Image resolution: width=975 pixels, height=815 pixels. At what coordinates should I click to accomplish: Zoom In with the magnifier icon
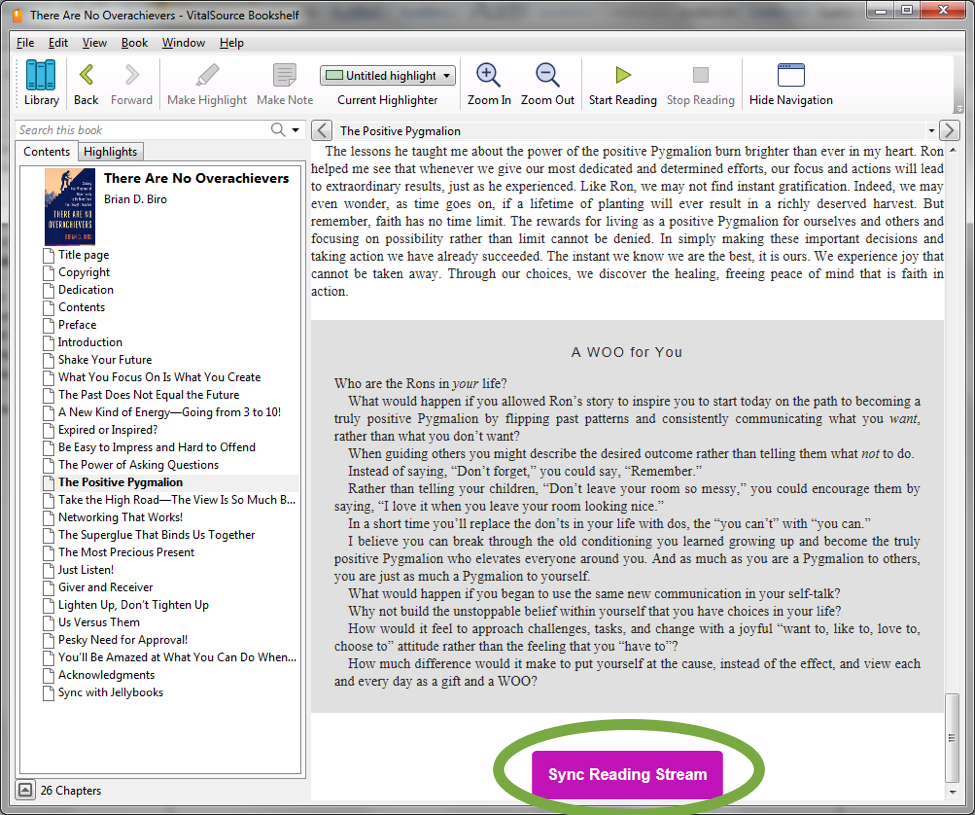(x=489, y=76)
